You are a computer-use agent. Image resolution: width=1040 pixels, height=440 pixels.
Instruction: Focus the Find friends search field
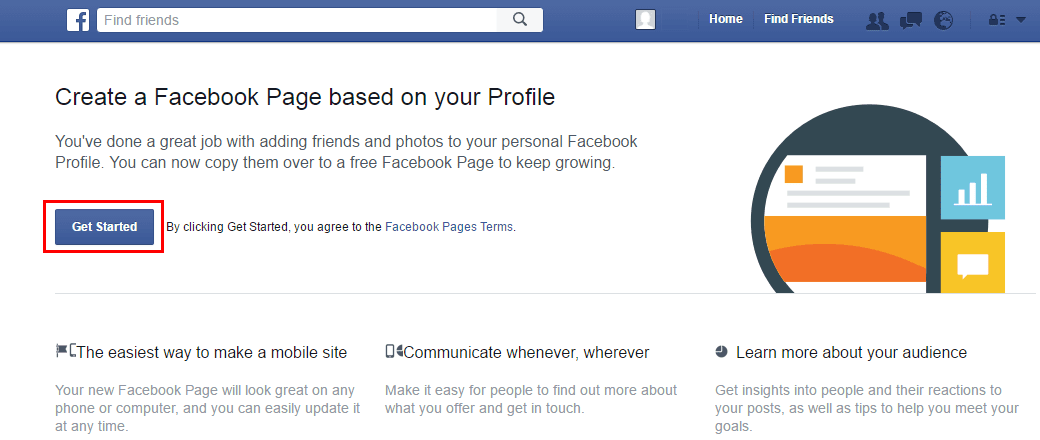pyautogui.click(x=297, y=20)
